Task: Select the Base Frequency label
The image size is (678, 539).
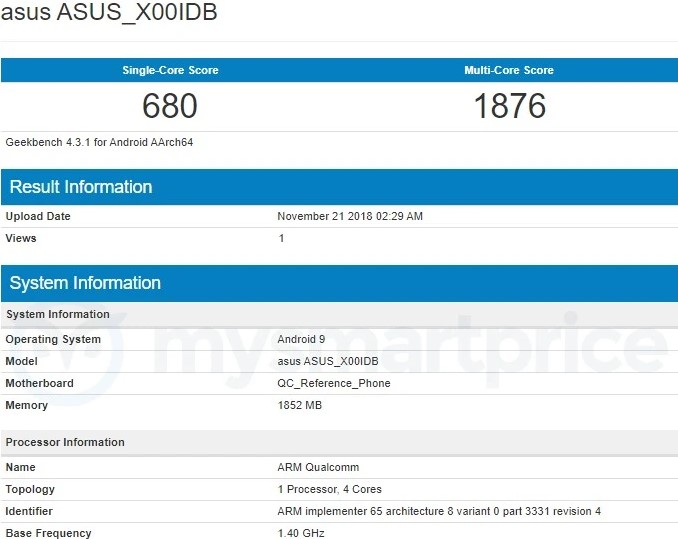Action: (x=48, y=533)
